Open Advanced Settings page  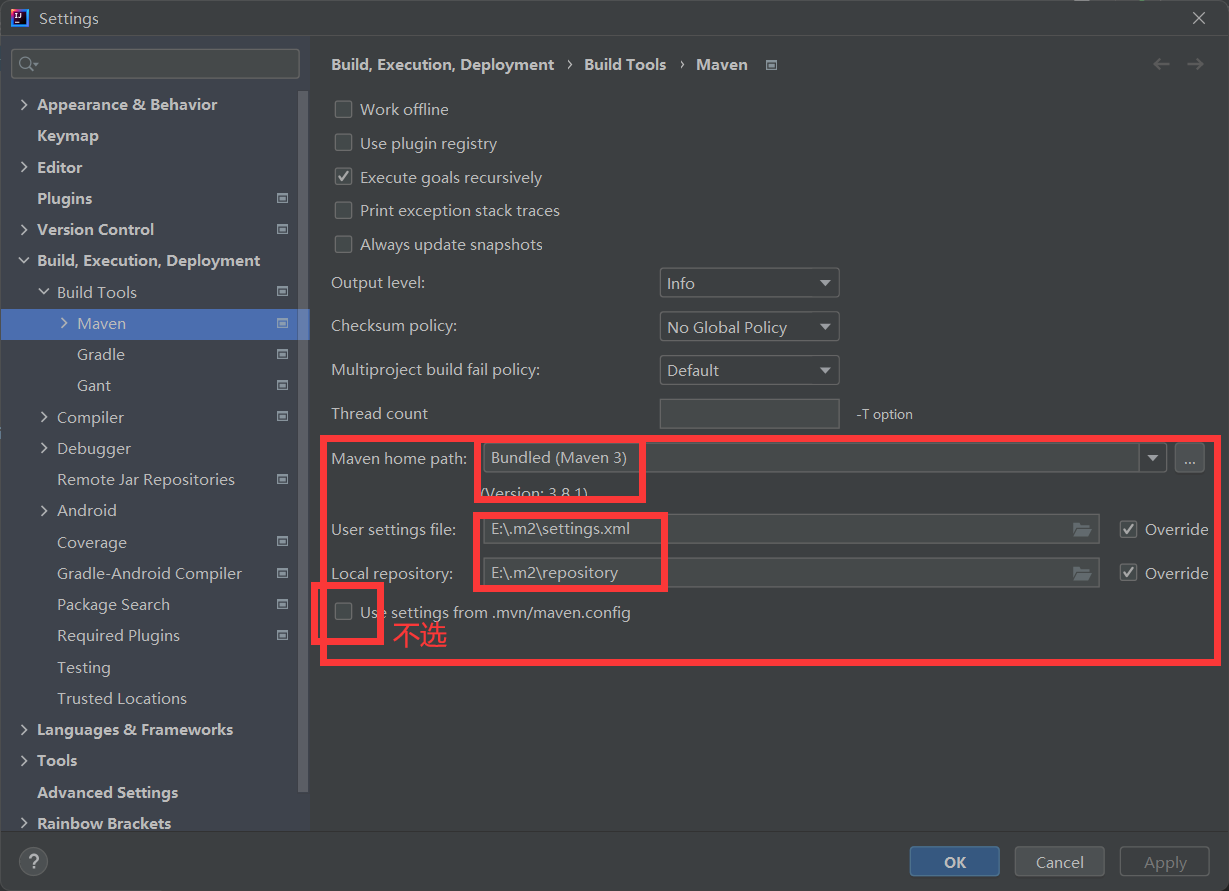[108, 792]
